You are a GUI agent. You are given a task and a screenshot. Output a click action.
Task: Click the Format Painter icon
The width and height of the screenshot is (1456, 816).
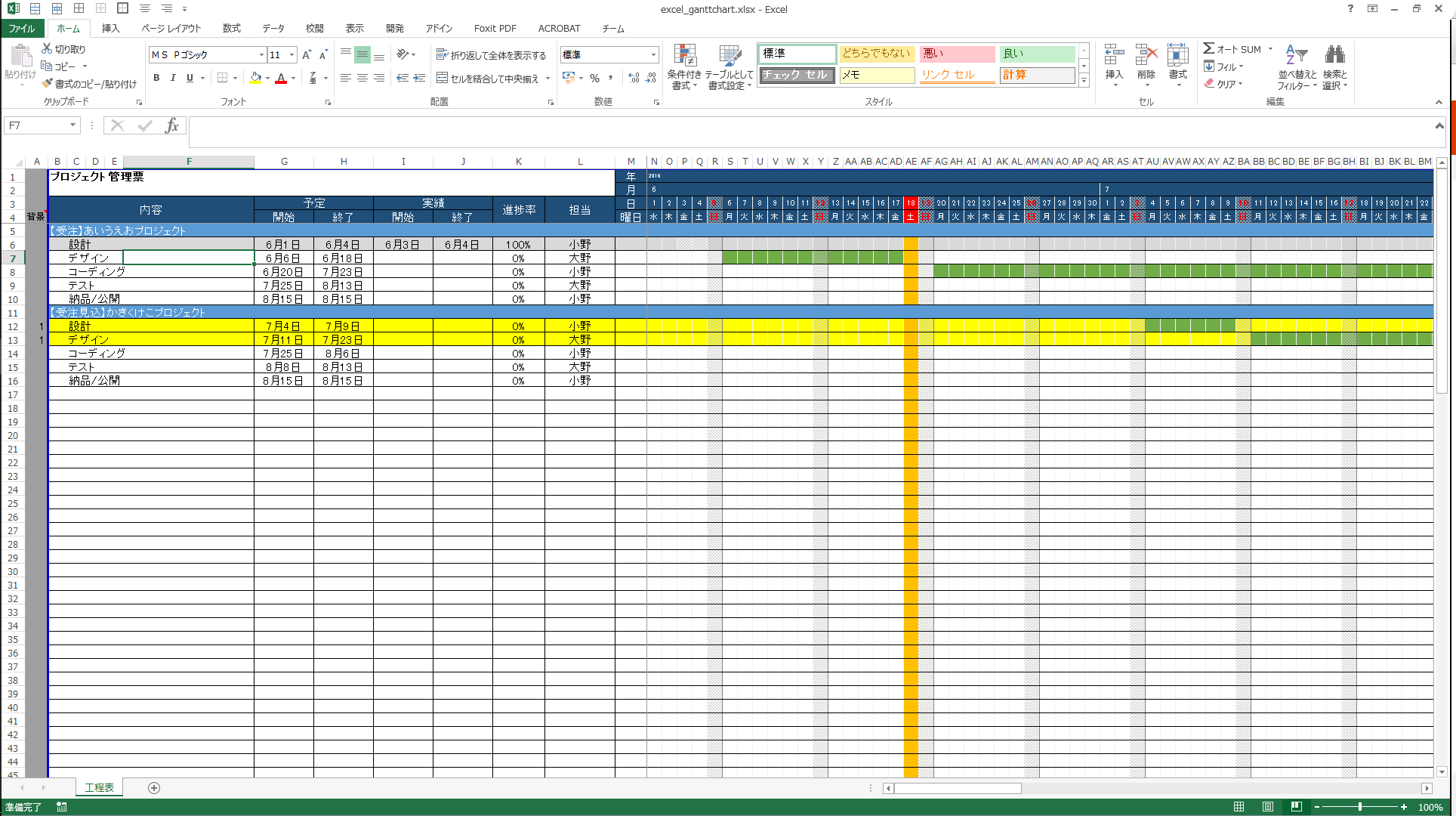[x=48, y=84]
